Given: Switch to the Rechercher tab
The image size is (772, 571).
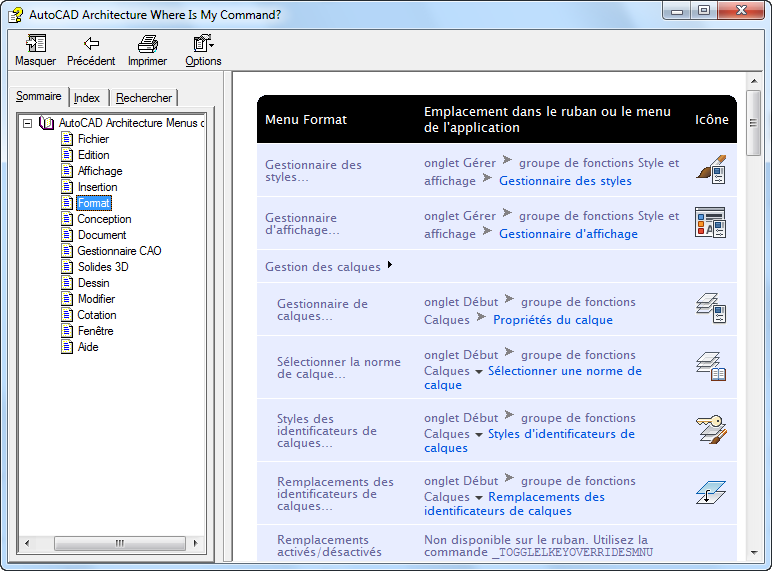Looking at the screenshot, I should pos(144,98).
